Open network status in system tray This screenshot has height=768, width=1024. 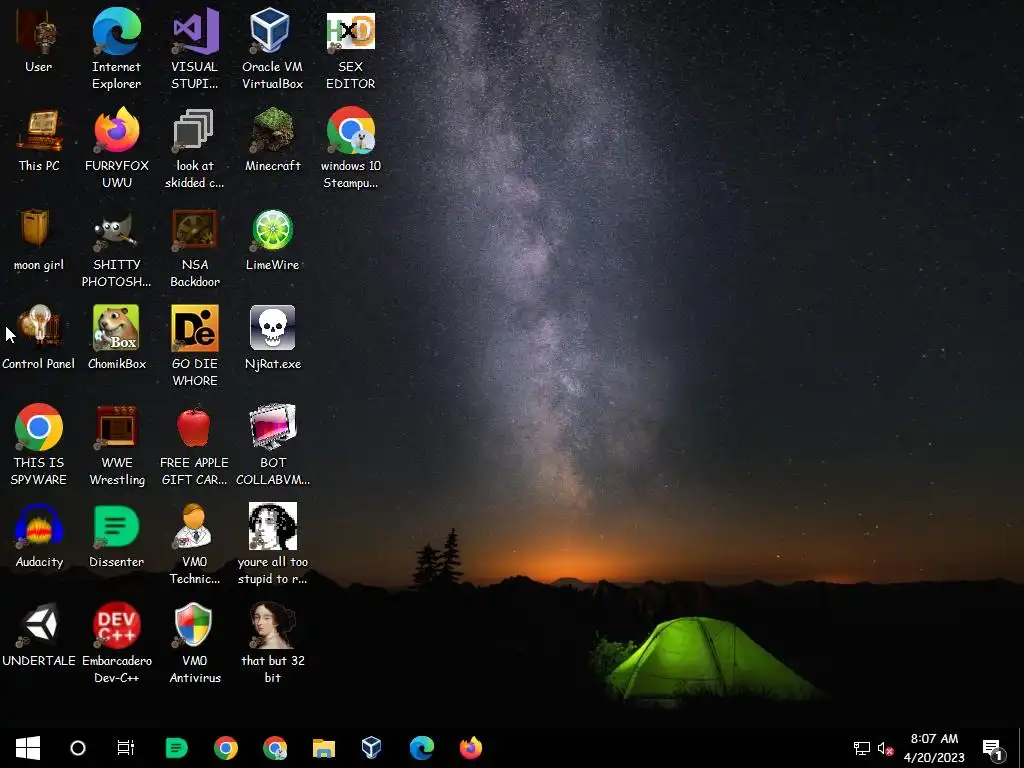click(x=862, y=748)
